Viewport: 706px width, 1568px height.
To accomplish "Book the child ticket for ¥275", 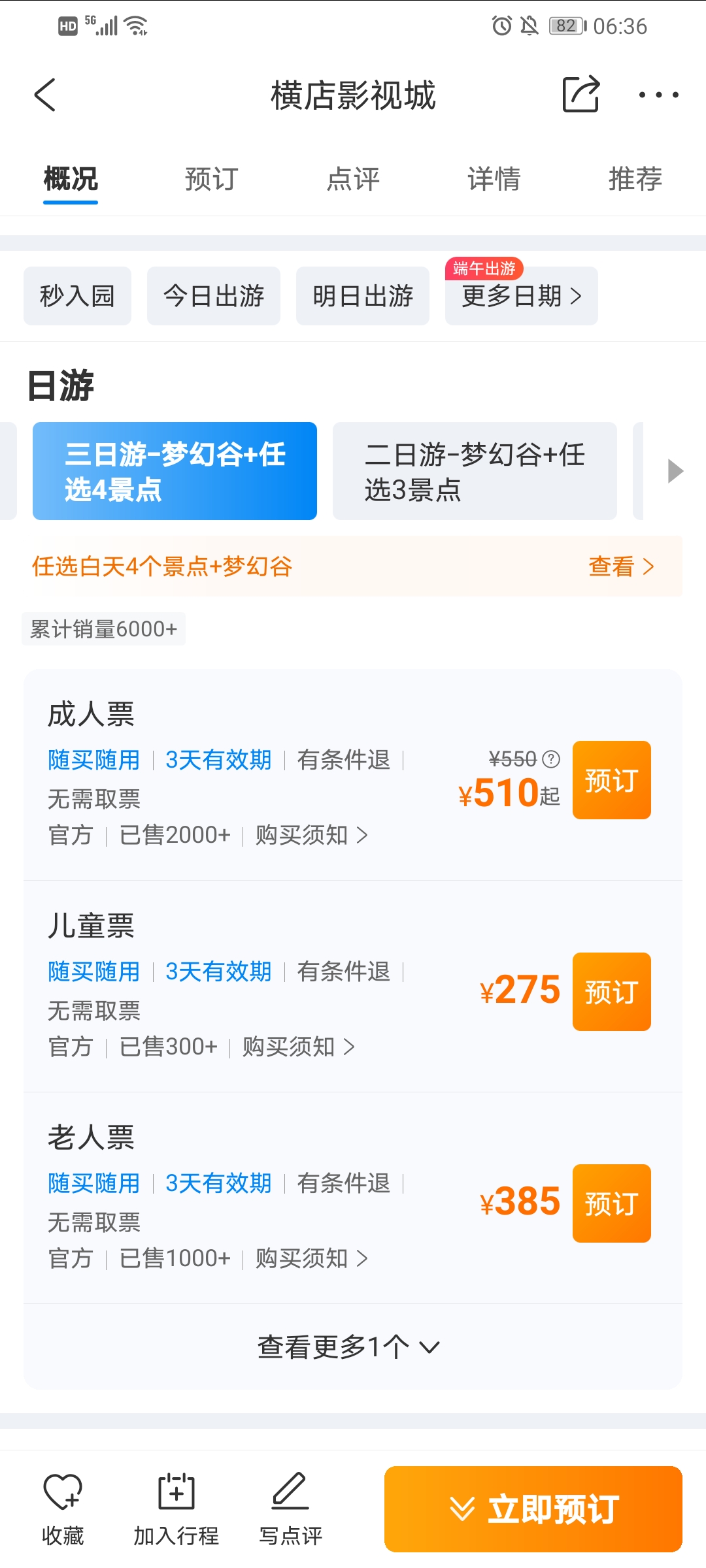I will pos(611,992).
